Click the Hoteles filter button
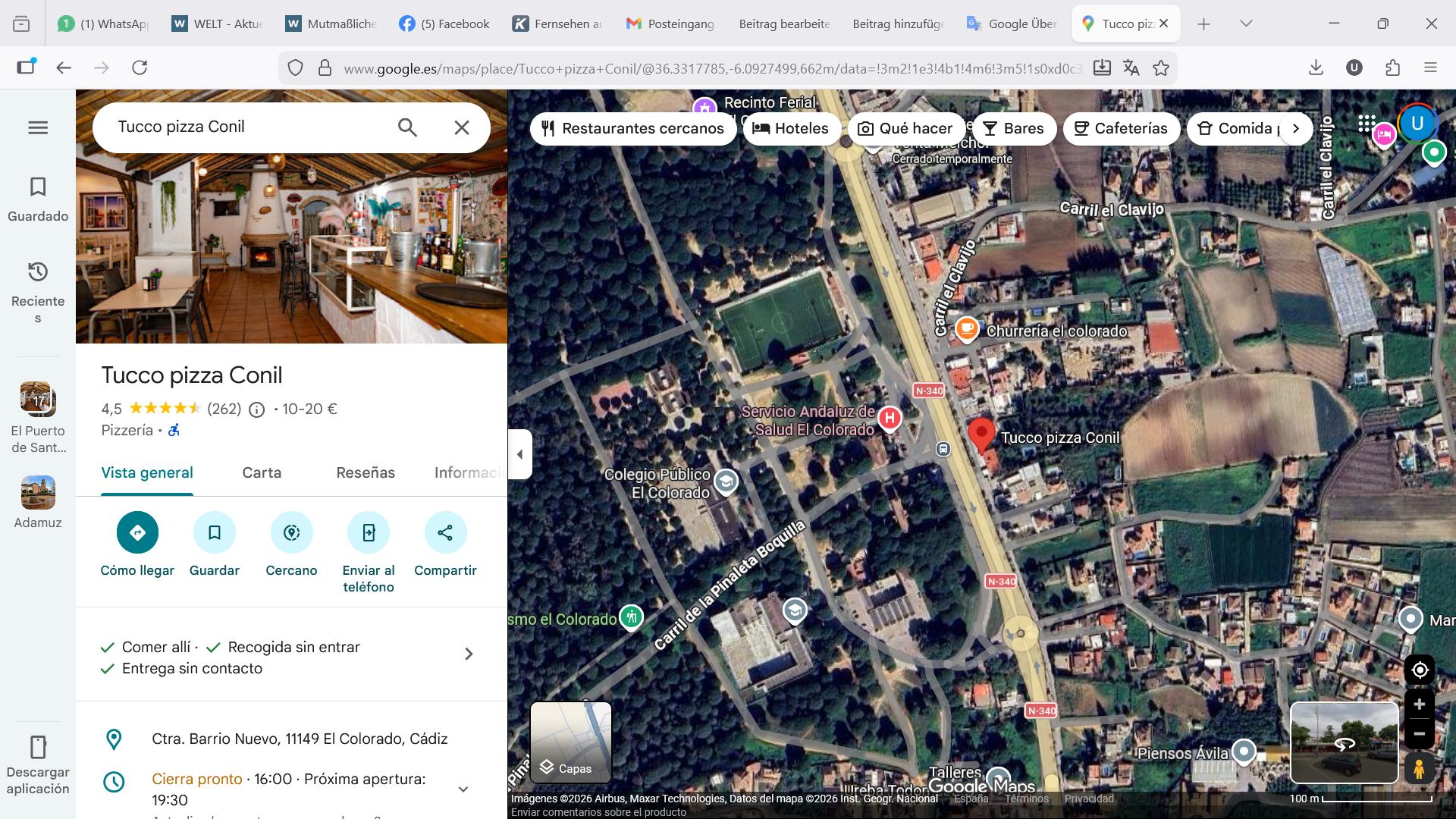The height and width of the screenshot is (819, 1456). 791,129
